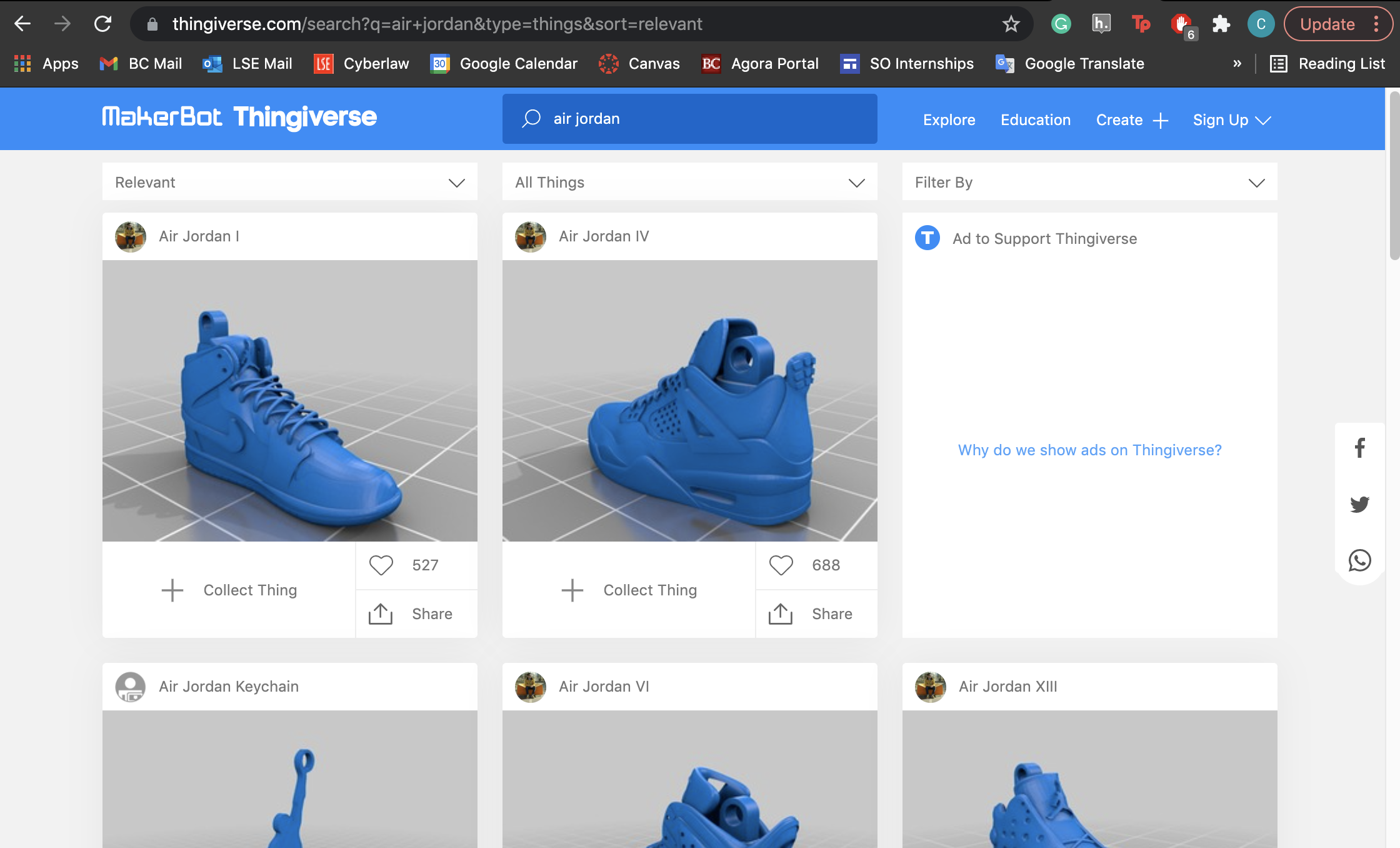Open the Relevant sort dropdown
1400x848 pixels.
290,182
